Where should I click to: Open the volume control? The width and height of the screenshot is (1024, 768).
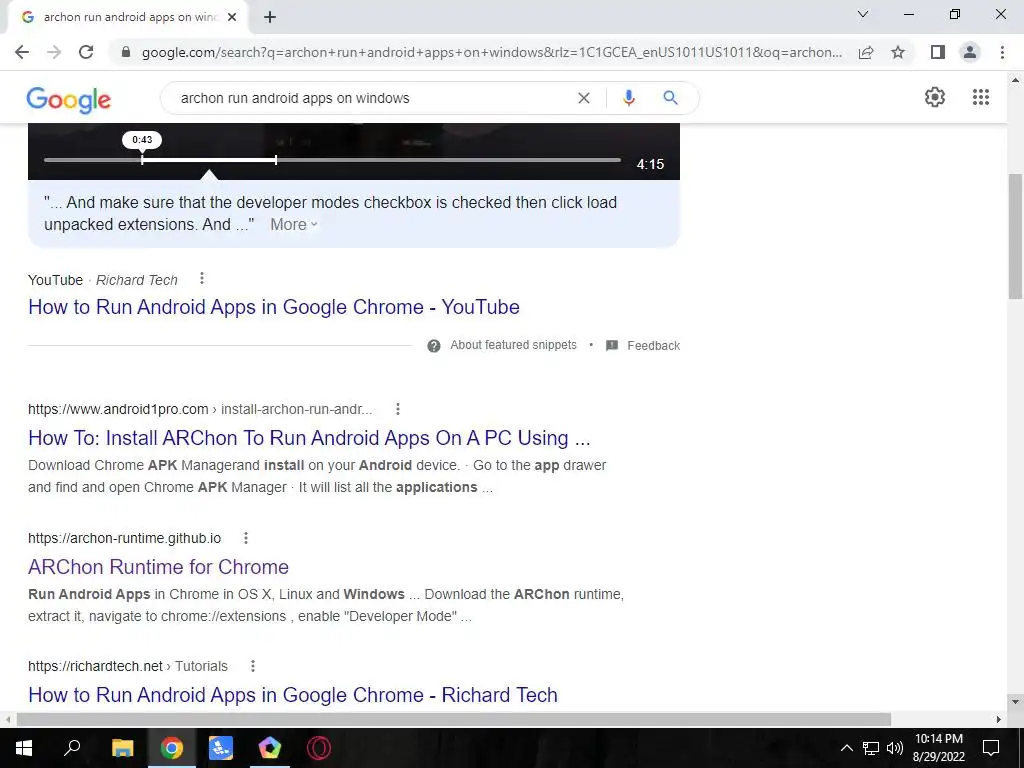point(895,748)
